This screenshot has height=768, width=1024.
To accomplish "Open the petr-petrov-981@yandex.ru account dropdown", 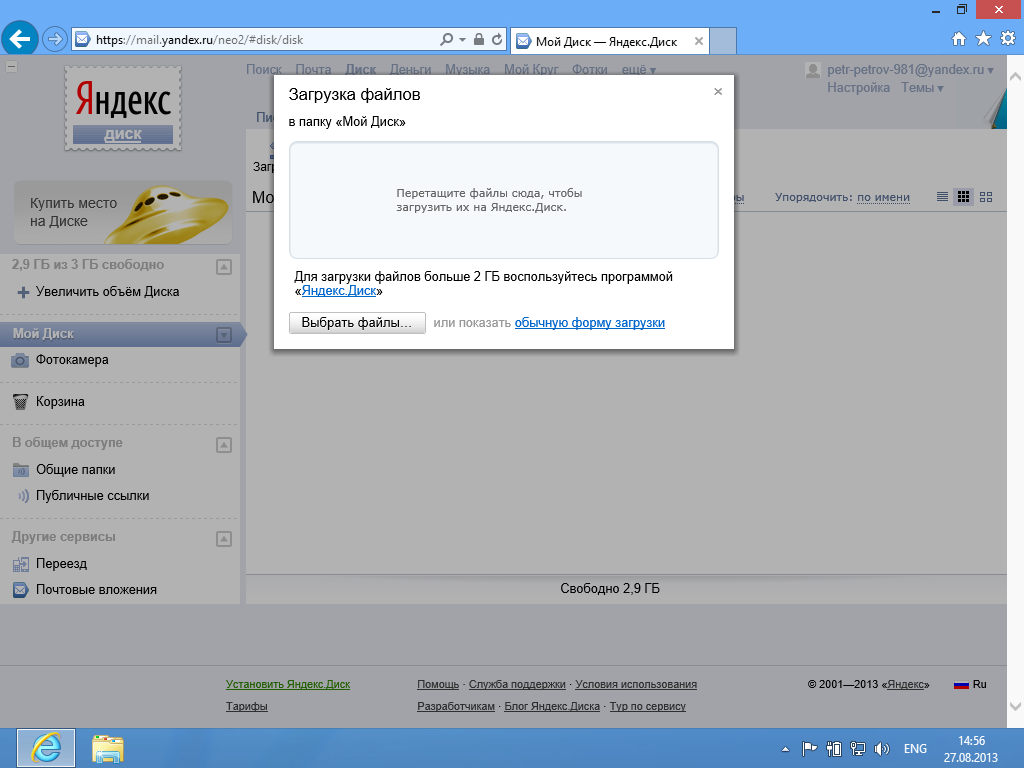I will [x=910, y=69].
